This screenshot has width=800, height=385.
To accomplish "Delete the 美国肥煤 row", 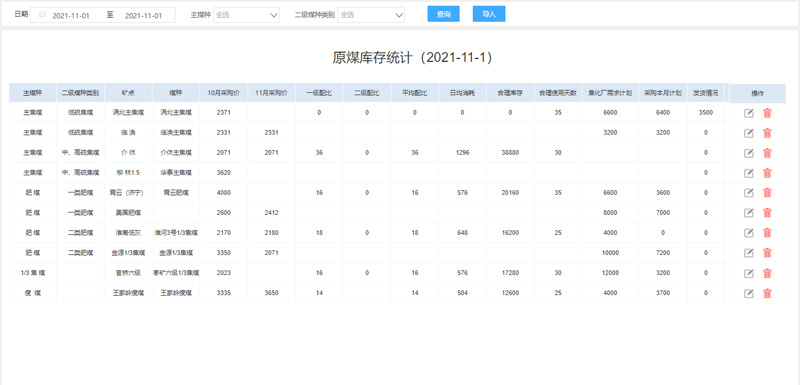I will [x=767, y=213].
